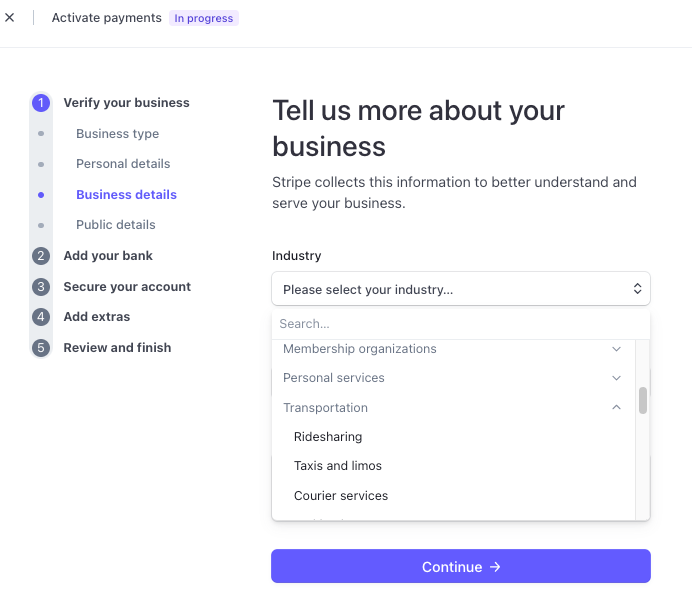The height and width of the screenshot is (608, 692).
Task: Click the step 5 number icon
Action: 41,348
